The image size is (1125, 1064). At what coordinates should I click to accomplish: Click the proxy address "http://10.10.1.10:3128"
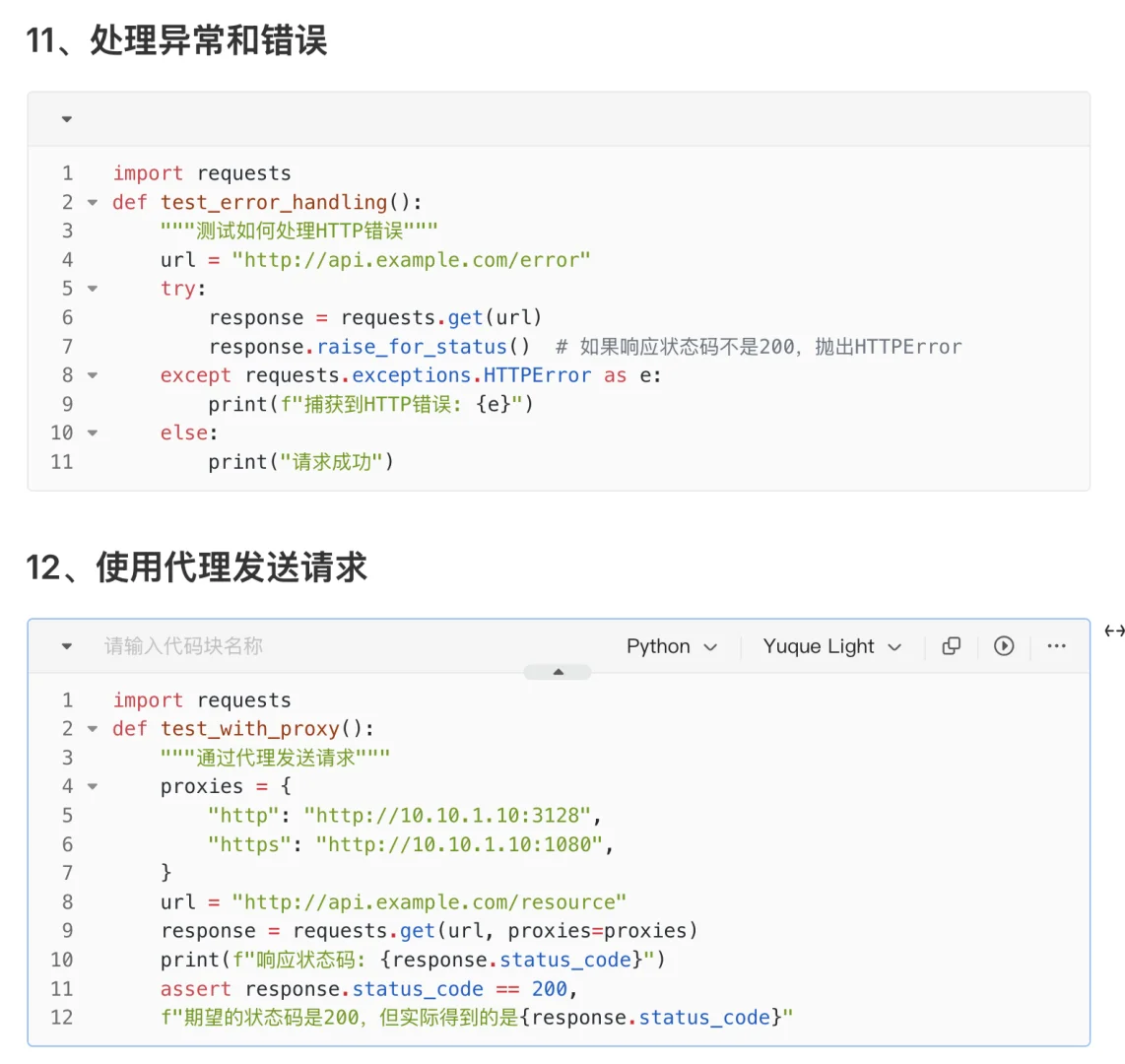coord(447,816)
